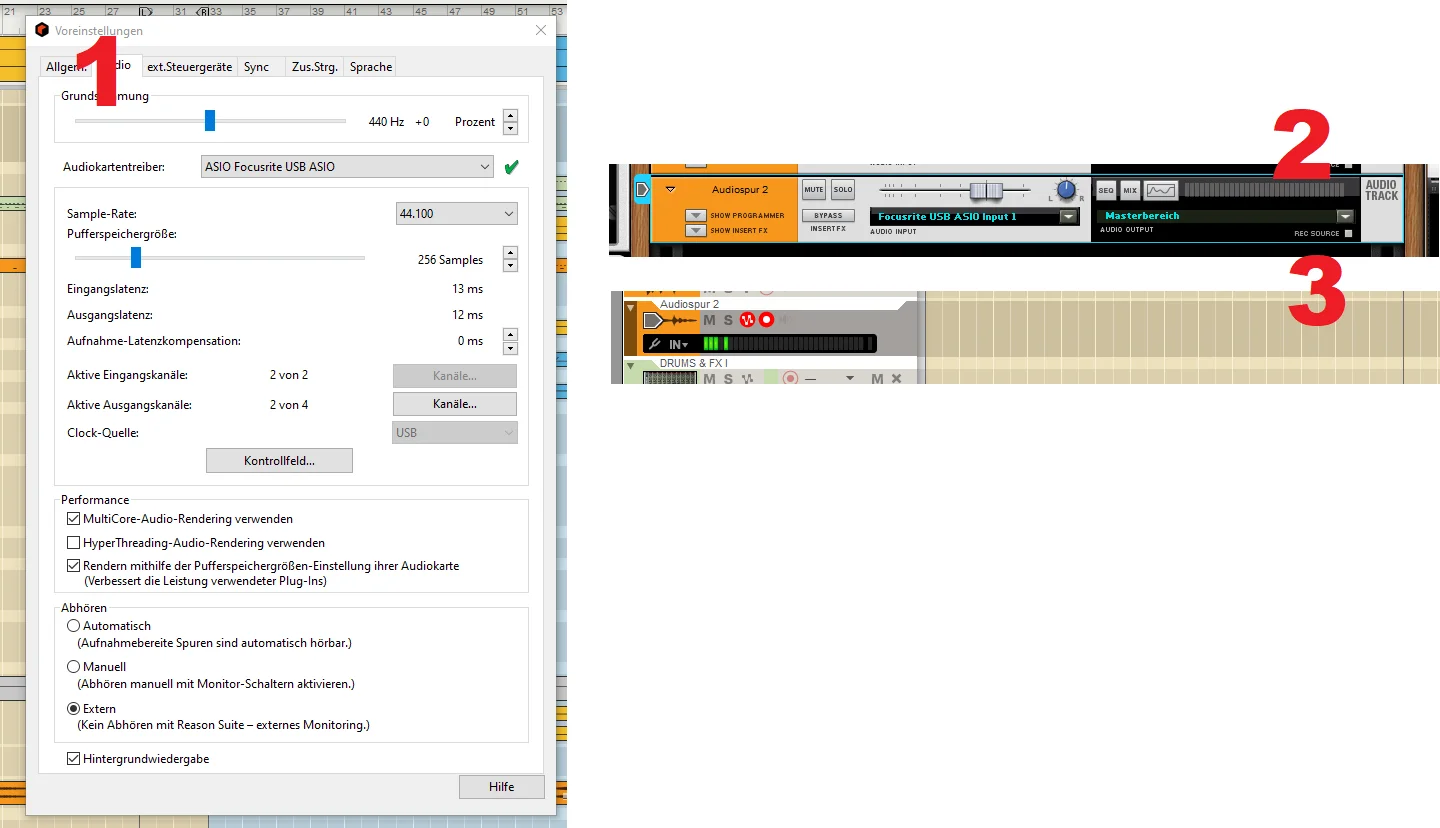1440x828 pixels.
Task: Click the waveform rack button beside MIX
Action: point(1161,190)
